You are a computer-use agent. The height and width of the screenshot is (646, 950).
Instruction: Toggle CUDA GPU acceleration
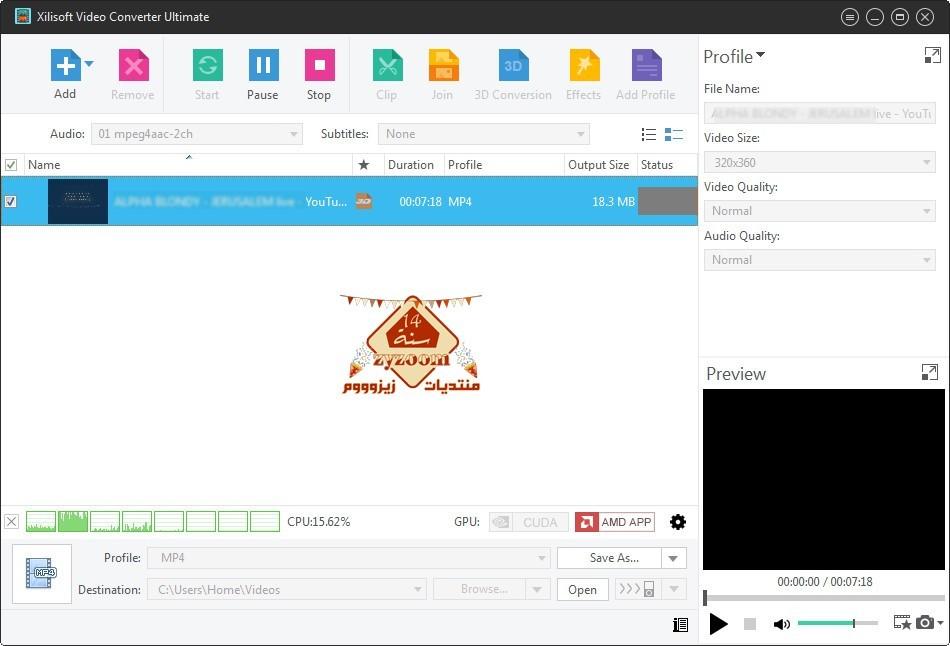[528, 522]
